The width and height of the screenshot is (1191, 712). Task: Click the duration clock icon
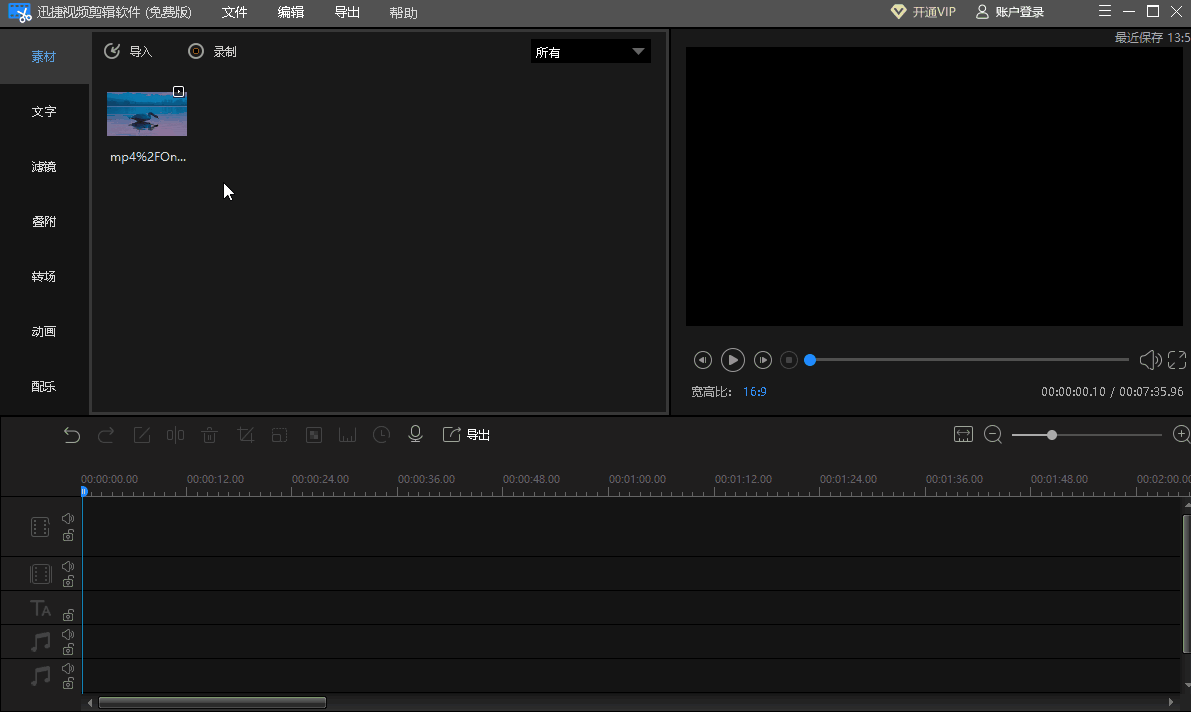click(381, 435)
